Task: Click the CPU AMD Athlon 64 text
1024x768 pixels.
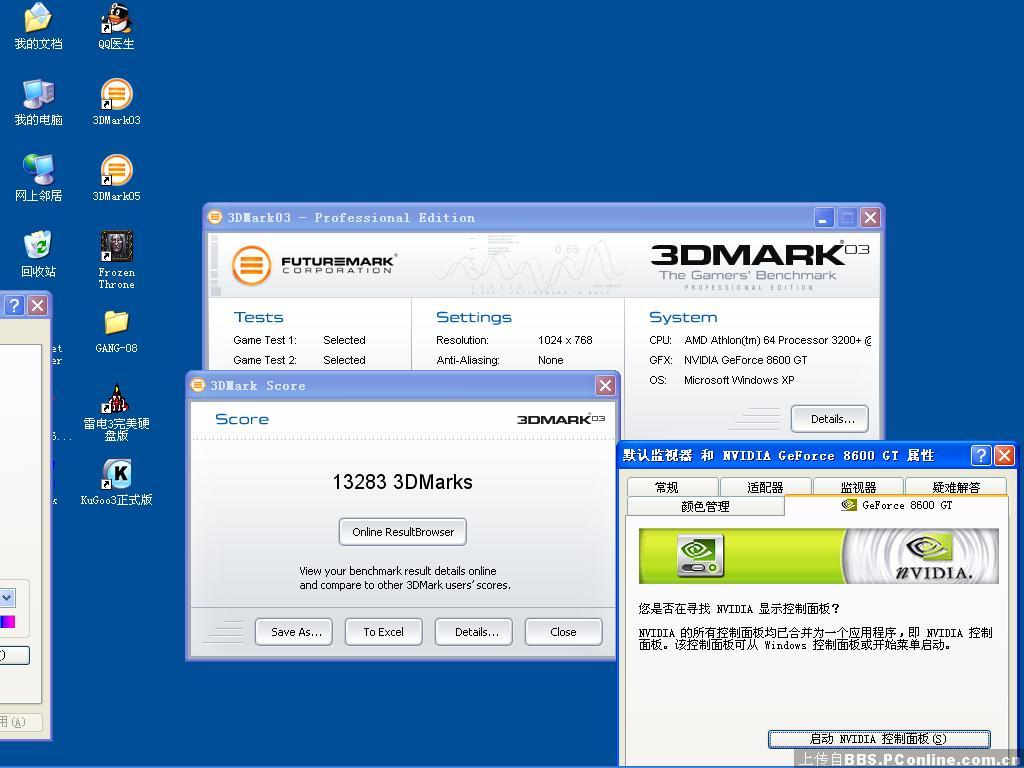Action: (778, 340)
